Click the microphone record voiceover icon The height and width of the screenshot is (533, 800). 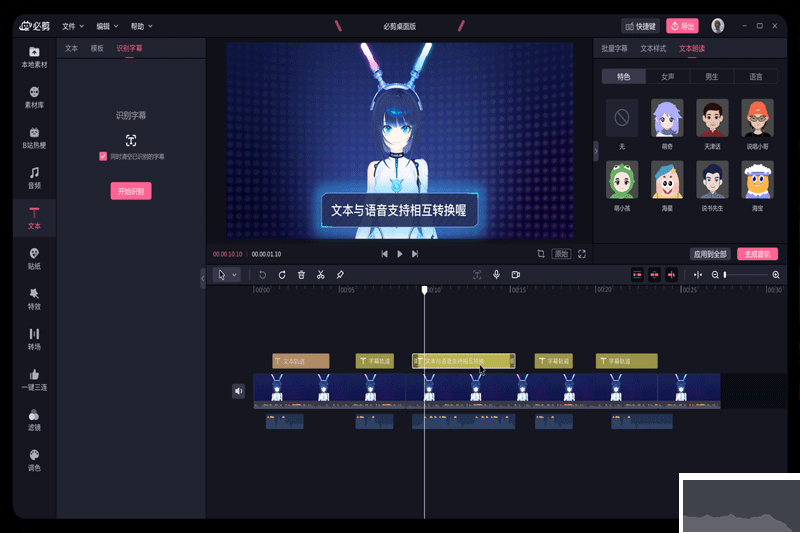pyautogui.click(x=496, y=274)
